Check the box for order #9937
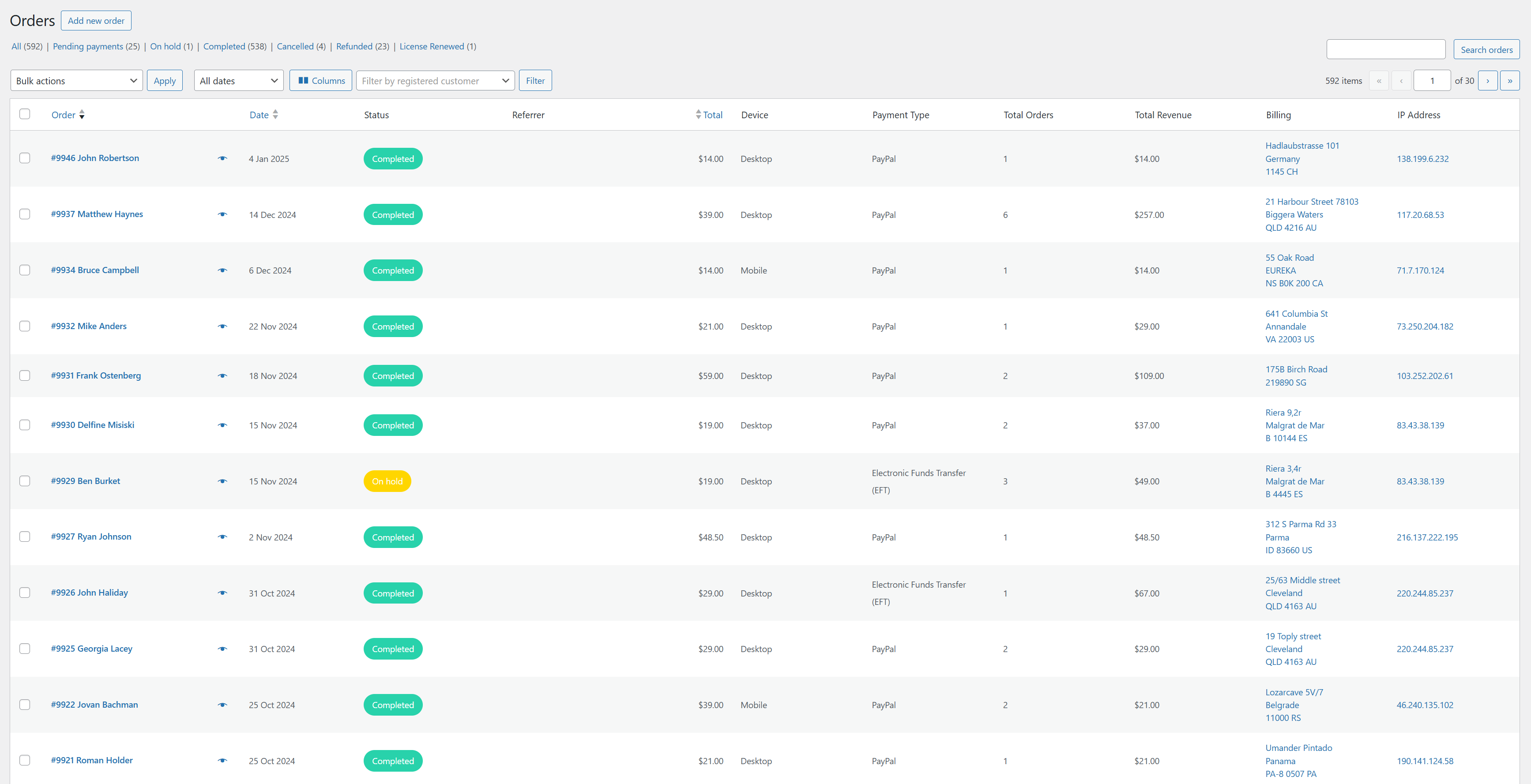This screenshot has width=1531, height=784. pyautogui.click(x=24, y=214)
